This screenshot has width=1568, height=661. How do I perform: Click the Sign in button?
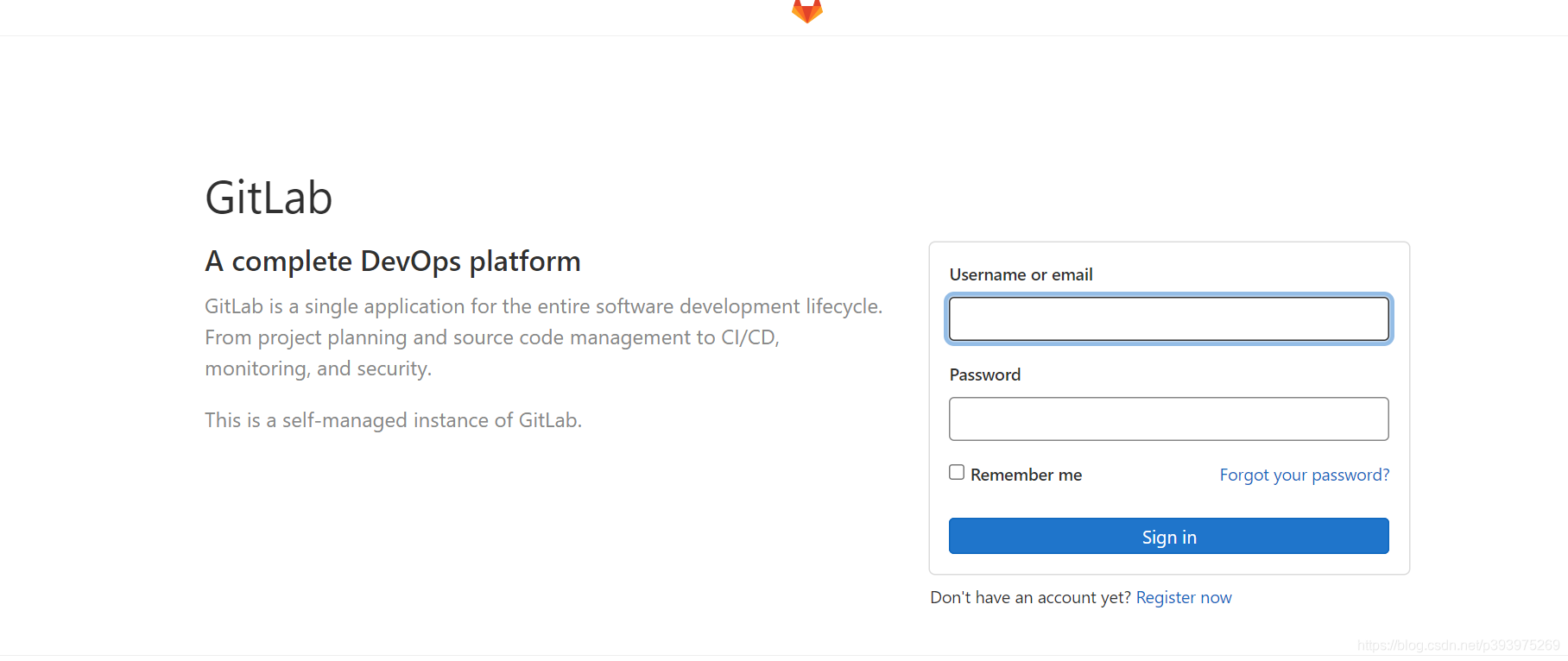click(x=1169, y=536)
